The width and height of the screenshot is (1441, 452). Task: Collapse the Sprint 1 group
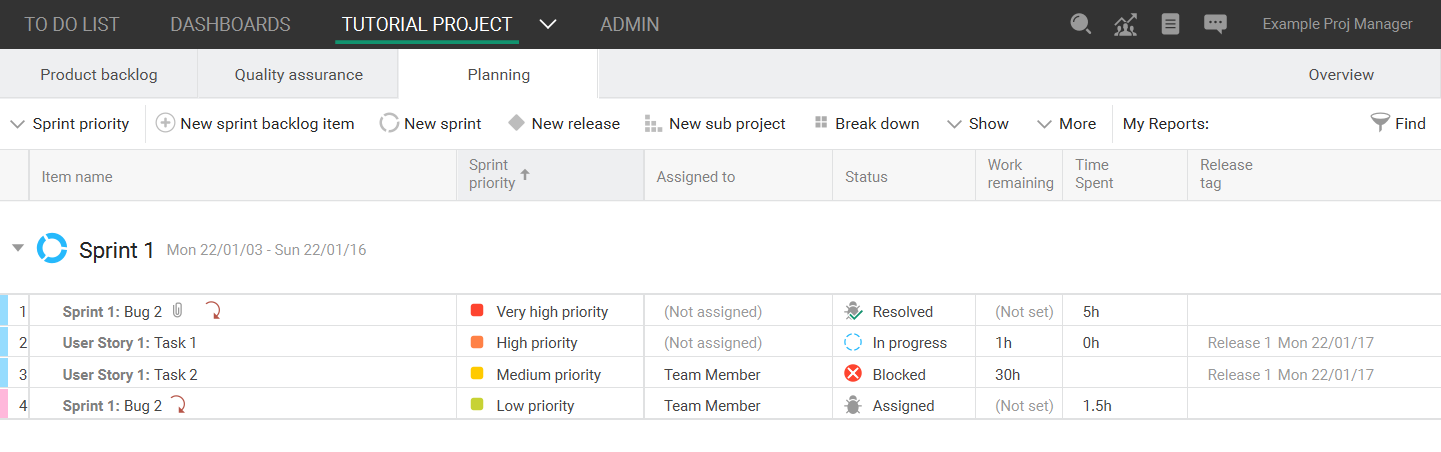(18, 248)
